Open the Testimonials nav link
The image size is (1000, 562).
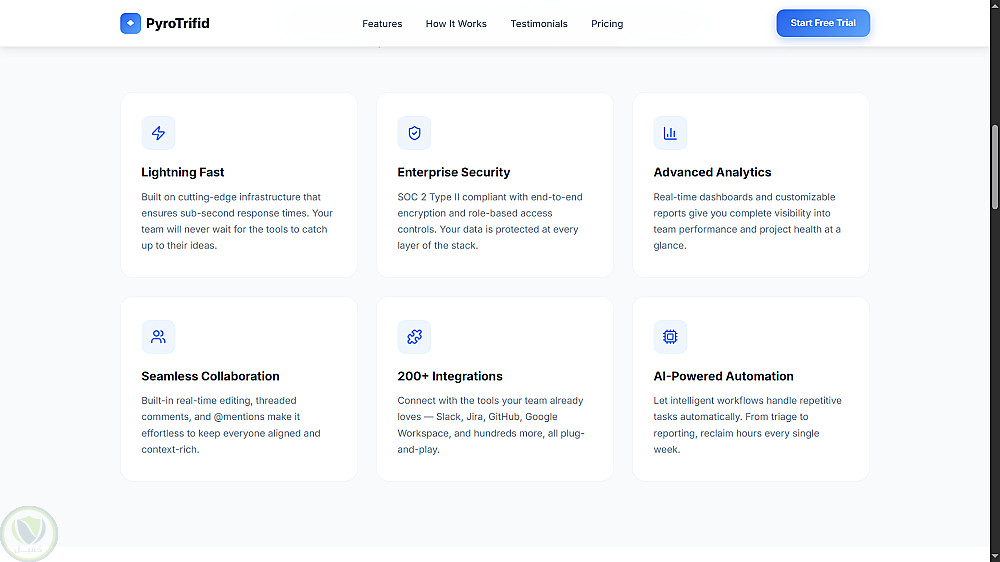coord(539,24)
